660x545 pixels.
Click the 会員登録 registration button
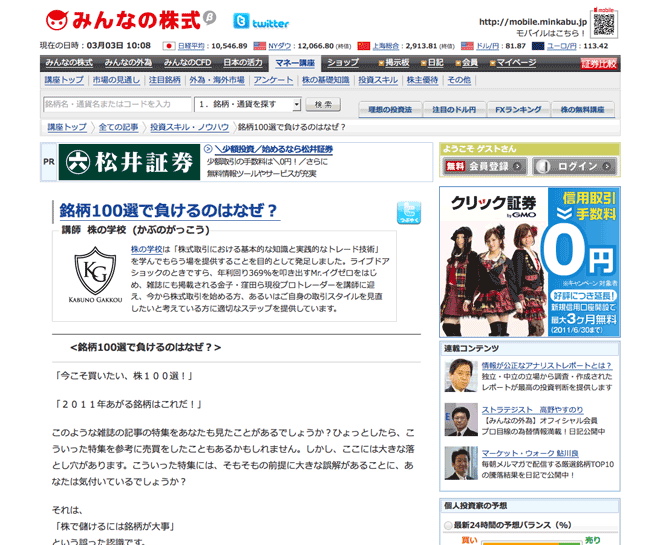[x=486, y=167]
